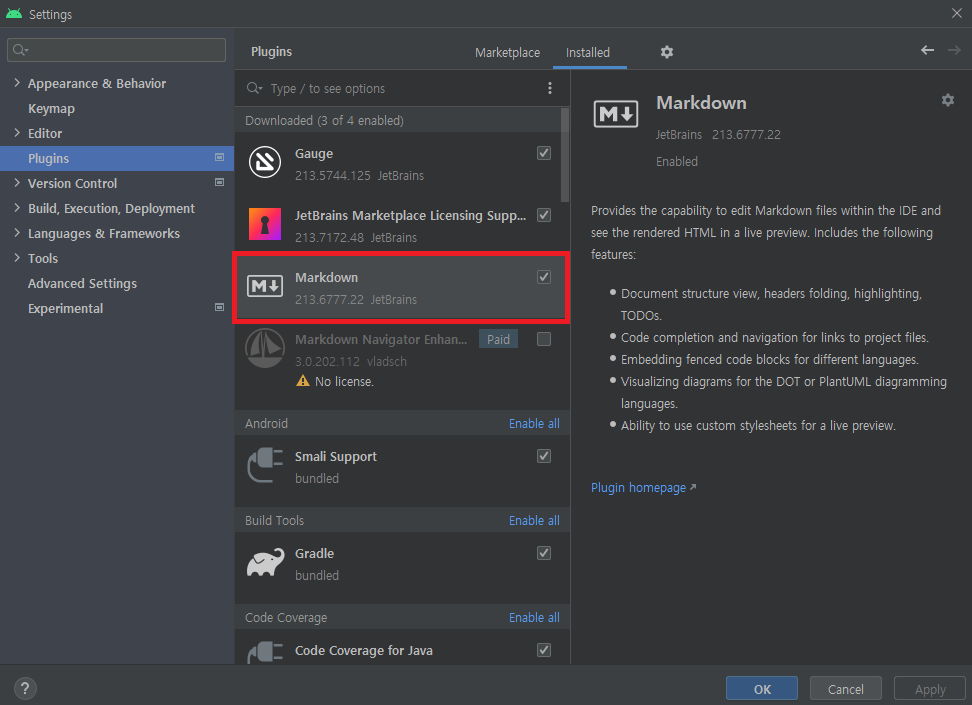
Task: Open the plugin search options kebab menu
Action: coord(550,88)
